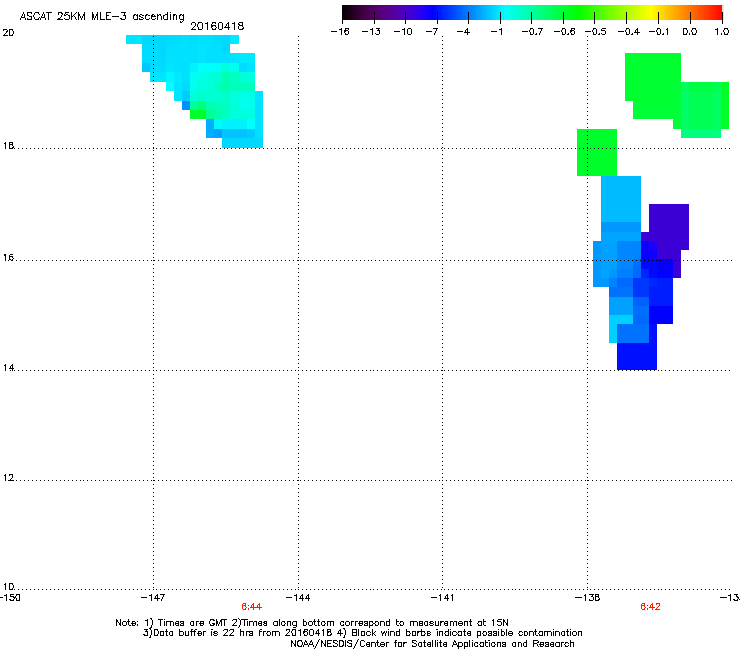Screen dimensions: 740x650
Task: Click the "ASCAT 25KM MLE-3 ascending" title
Action: click(102, 17)
